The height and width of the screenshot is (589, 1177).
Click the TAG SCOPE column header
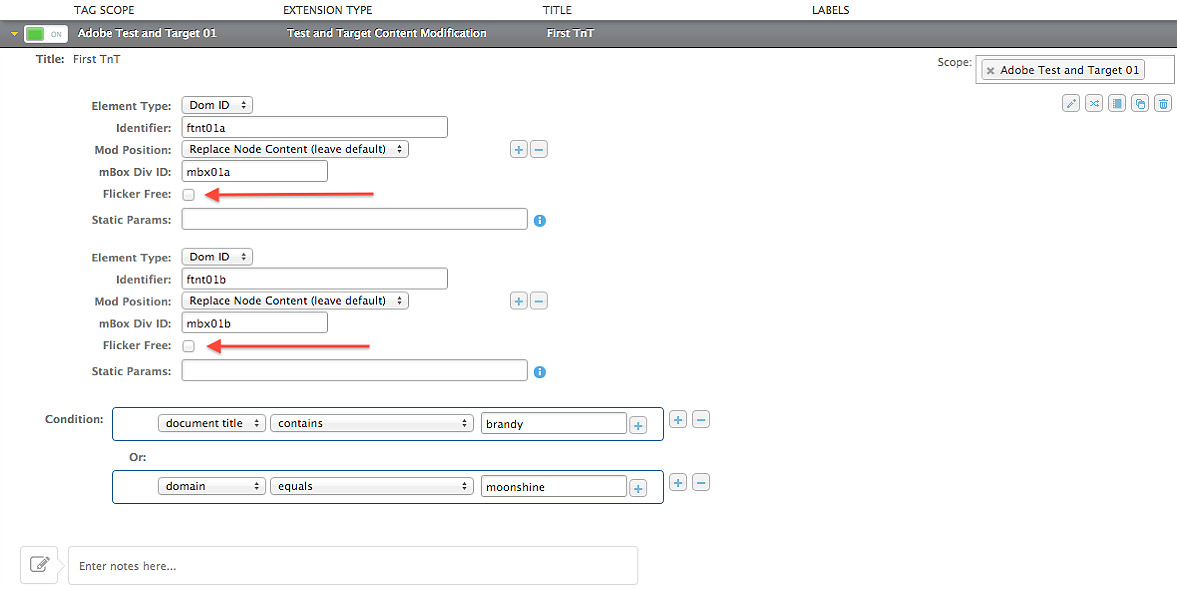(x=104, y=10)
